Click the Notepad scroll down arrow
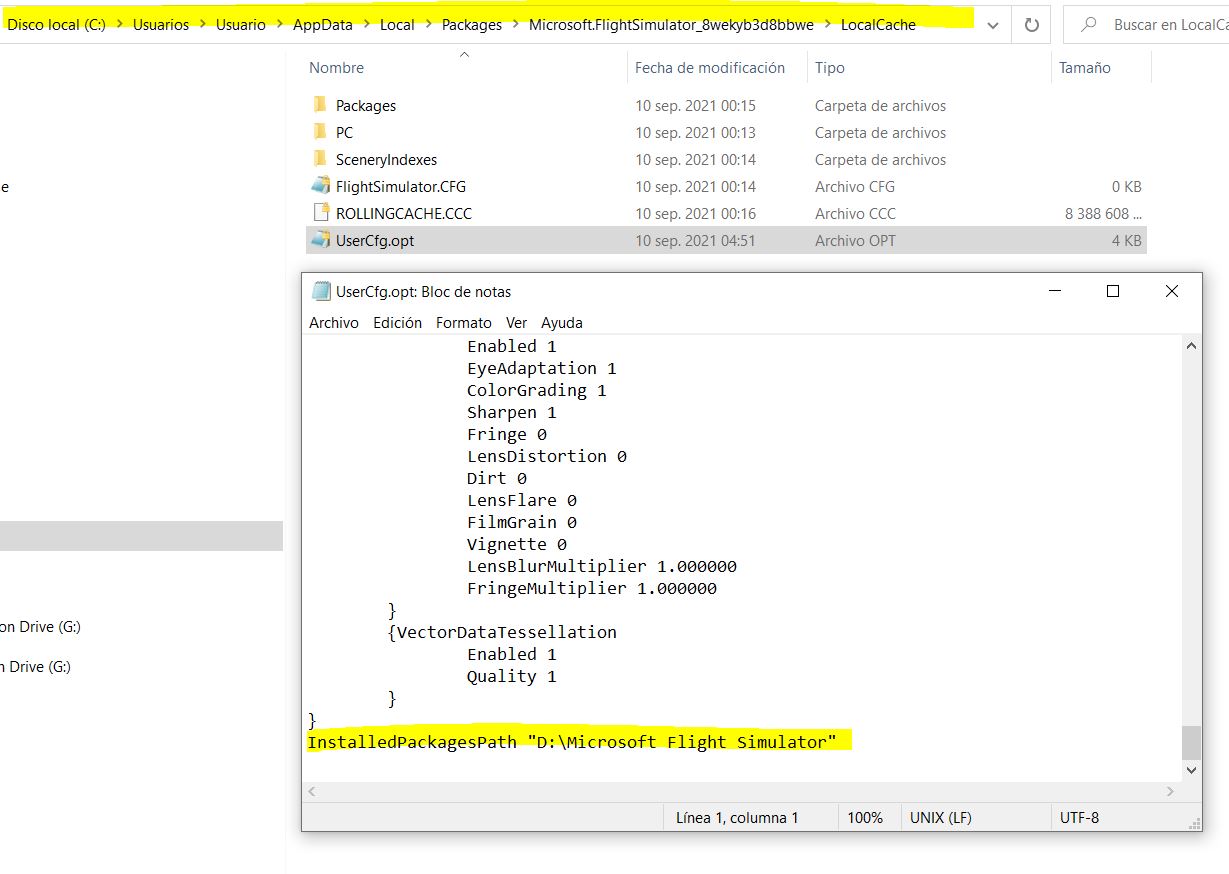 pos(1191,771)
